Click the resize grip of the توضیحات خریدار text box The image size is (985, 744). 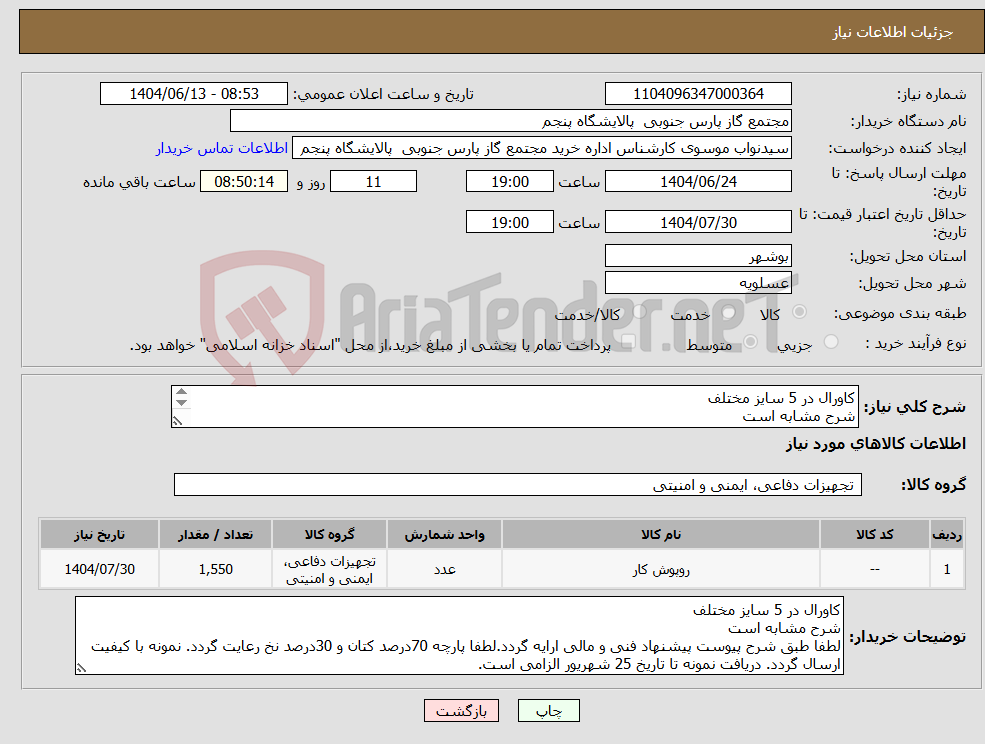[83, 668]
